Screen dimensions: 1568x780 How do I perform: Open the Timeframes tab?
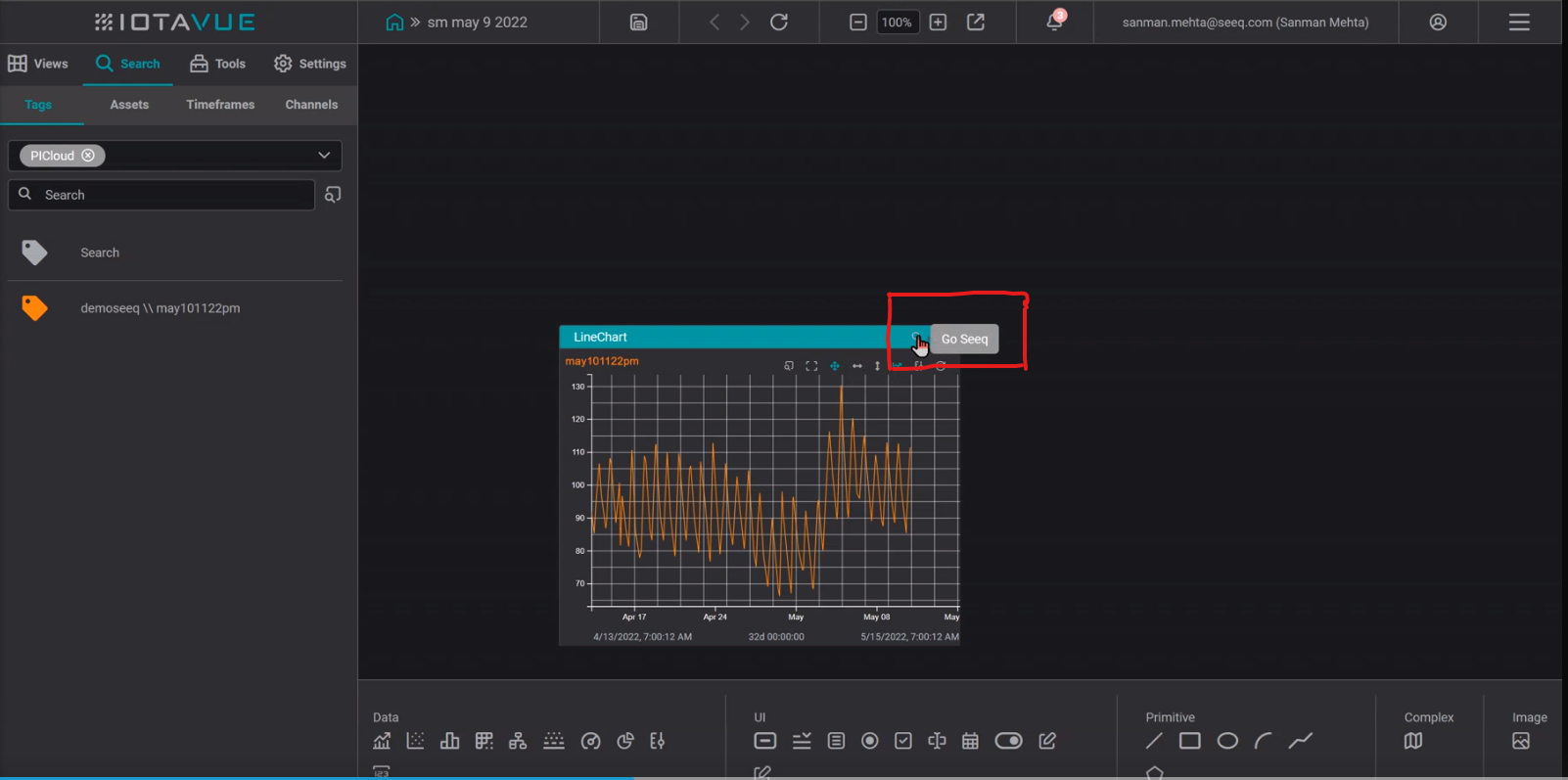(x=220, y=105)
